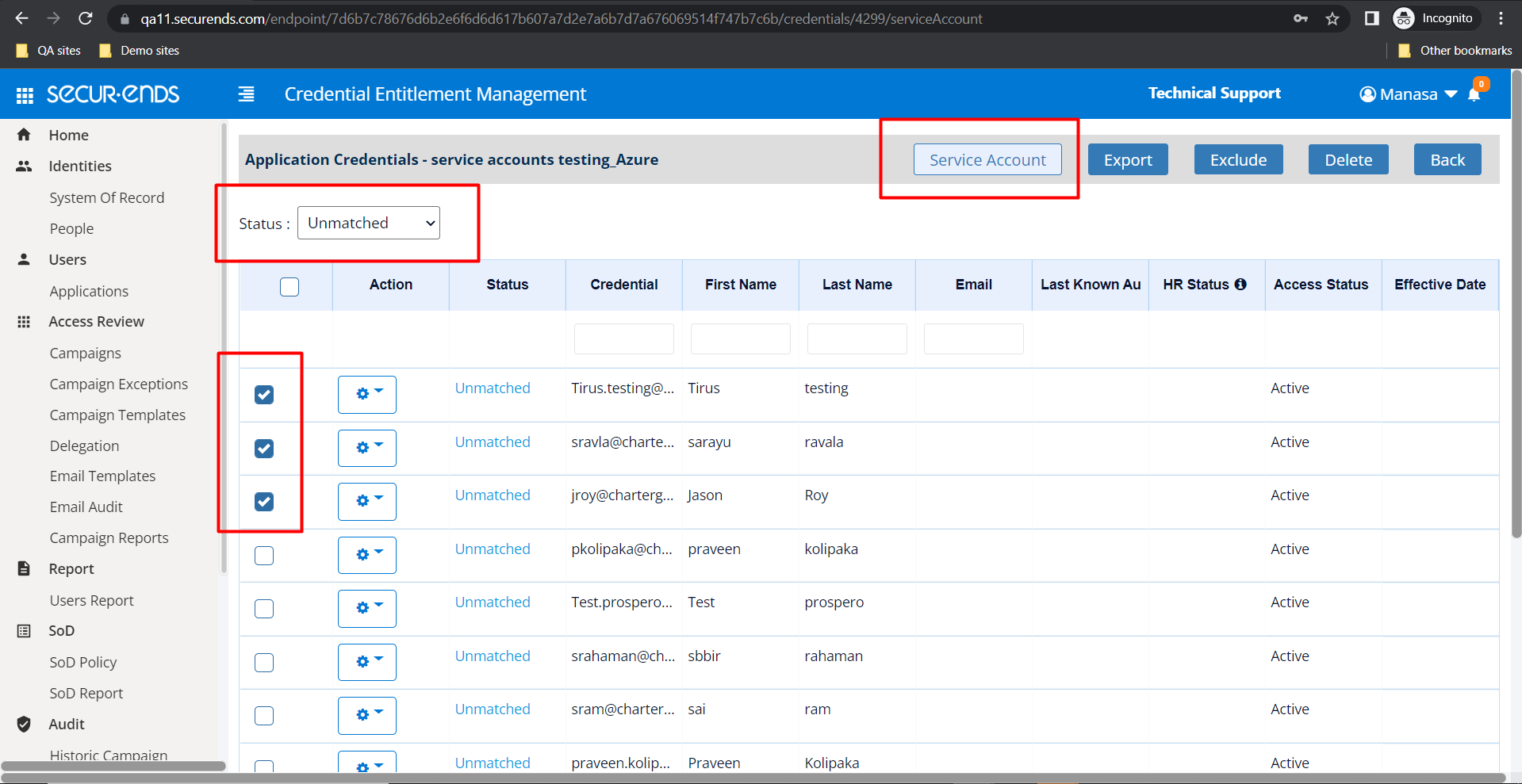Select the Users icon in the sidebar
This screenshot has height=784, width=1522.
(25, 259)
